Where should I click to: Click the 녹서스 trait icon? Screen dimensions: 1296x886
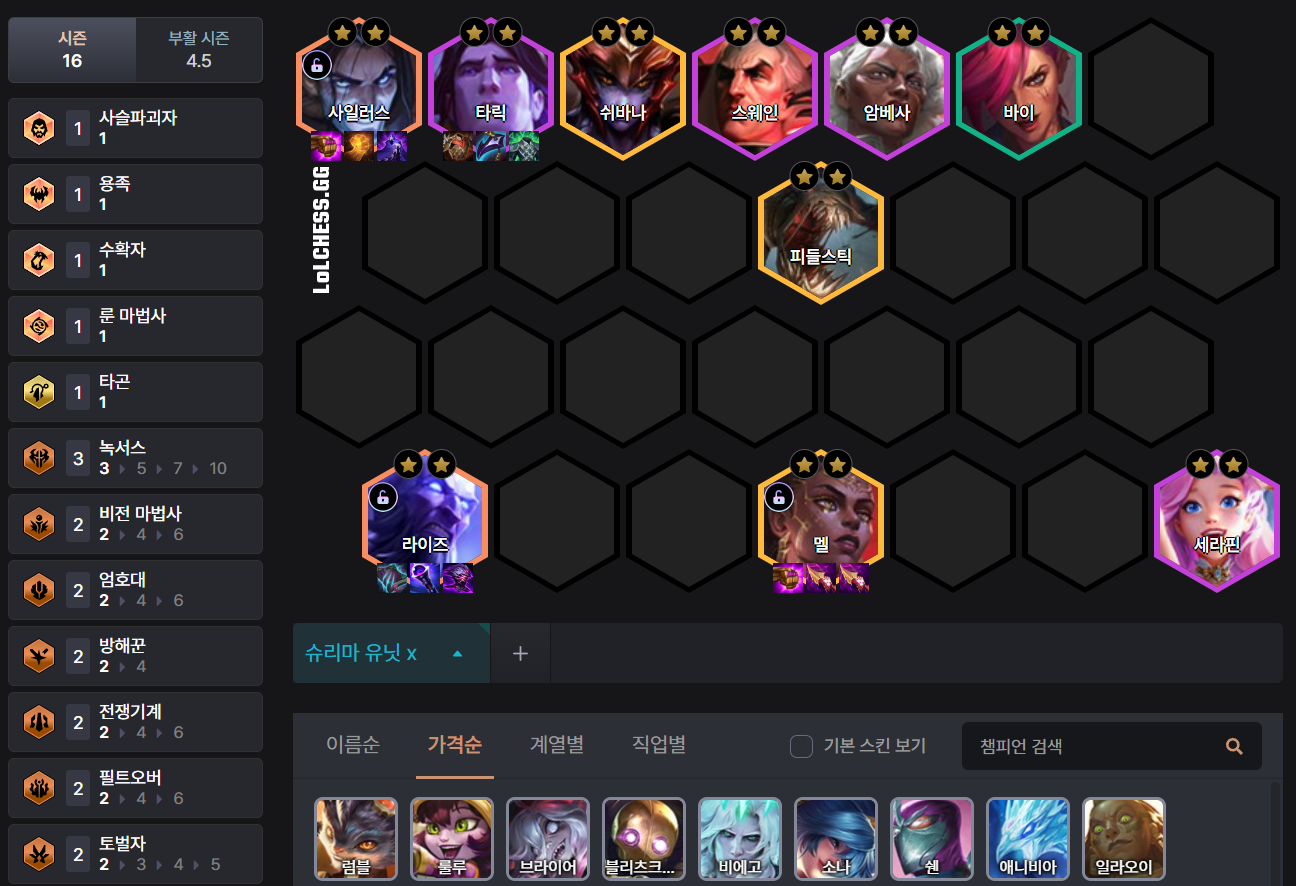(39, 458)
